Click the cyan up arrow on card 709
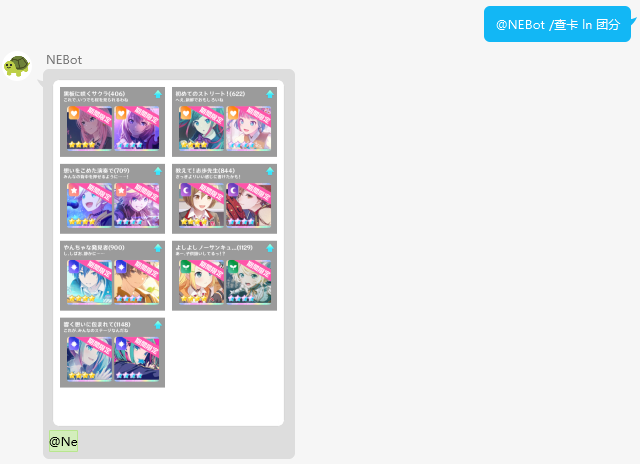 click(x=158, y=171)
